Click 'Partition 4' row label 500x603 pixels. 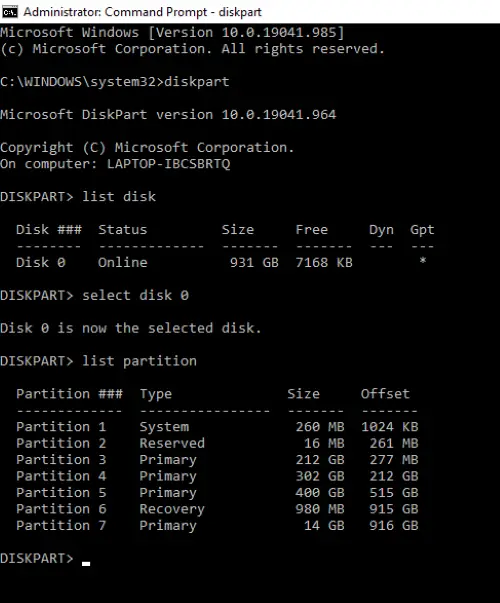[x=61, y=476]
